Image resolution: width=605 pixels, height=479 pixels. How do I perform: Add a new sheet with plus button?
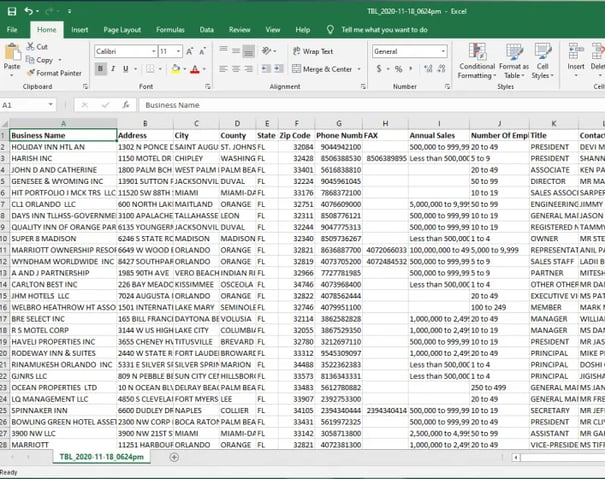click(174, 457)
